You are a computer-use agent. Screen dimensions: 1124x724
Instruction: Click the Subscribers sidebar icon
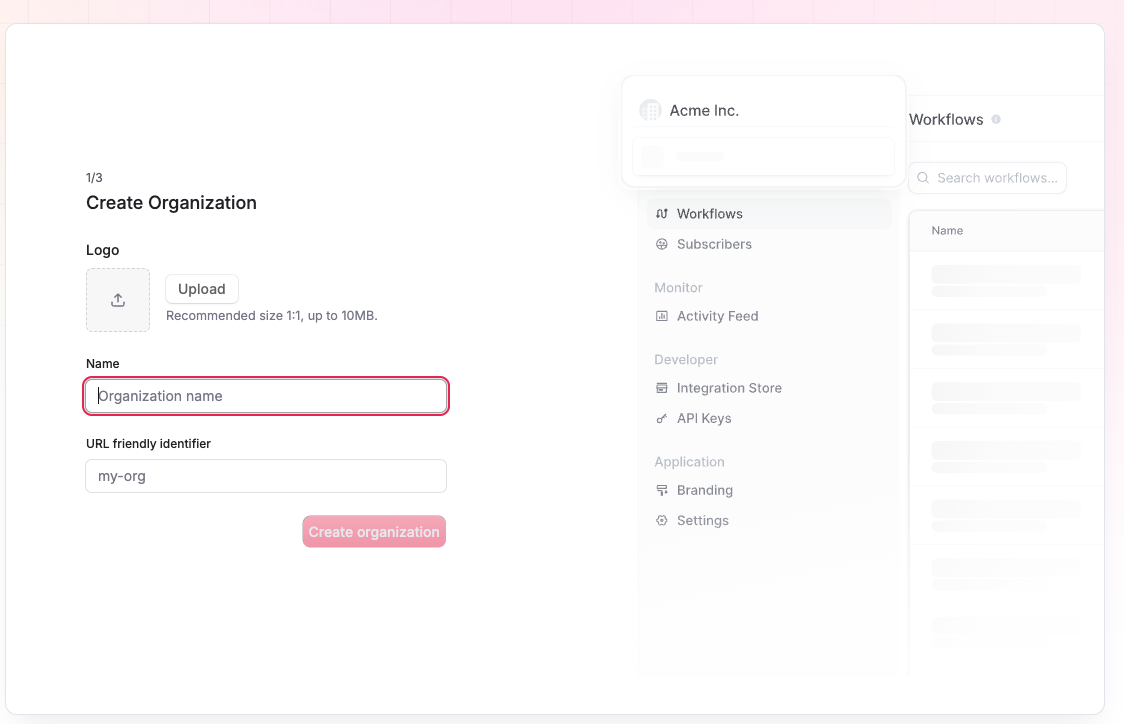[662, 244]
